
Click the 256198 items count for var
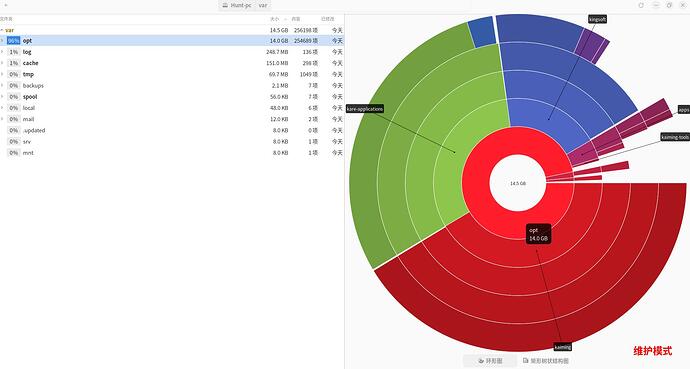point(306,30)
